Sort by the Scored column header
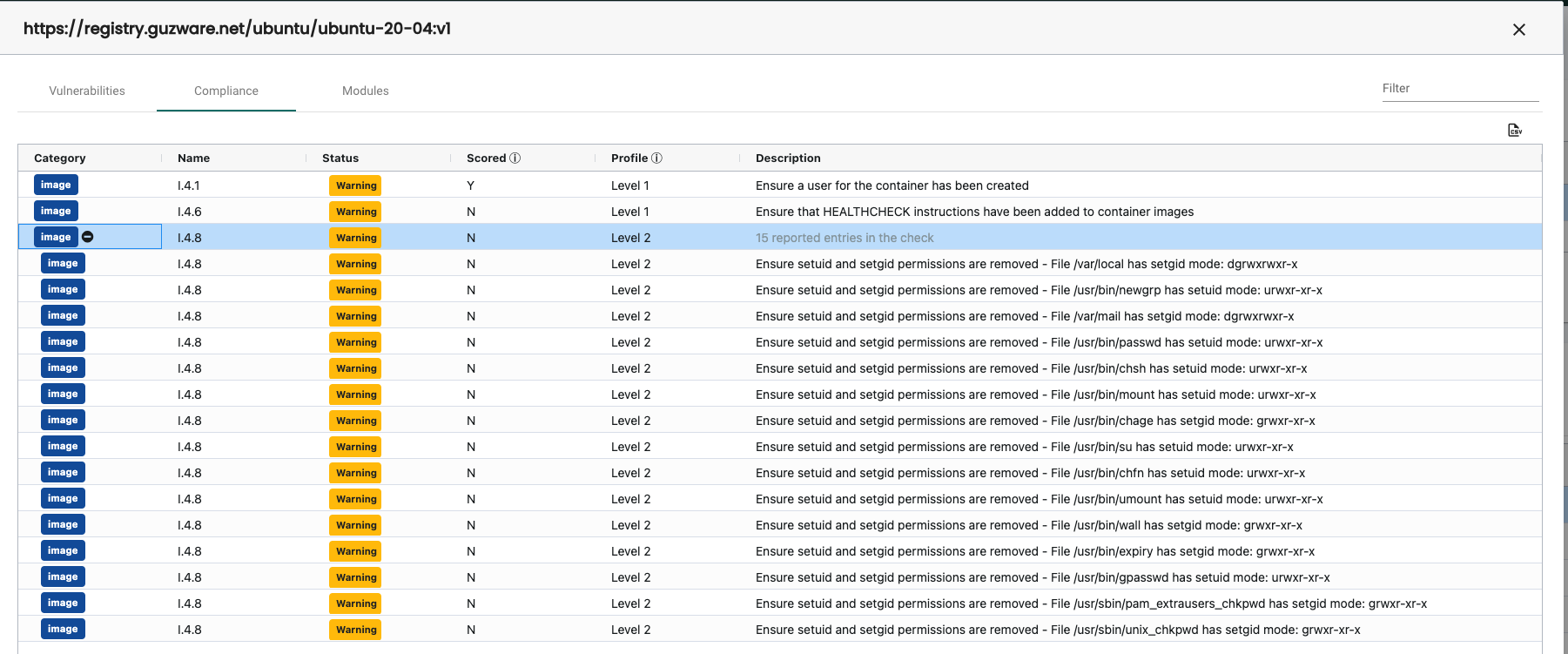Screen dimensions: 1568x654 click(486, 158)
